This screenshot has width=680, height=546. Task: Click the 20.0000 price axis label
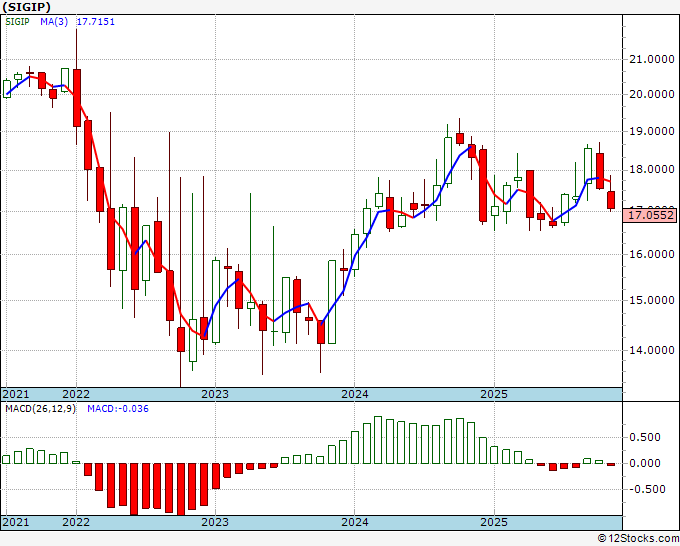pyautogui.click(x=651, y=94)
